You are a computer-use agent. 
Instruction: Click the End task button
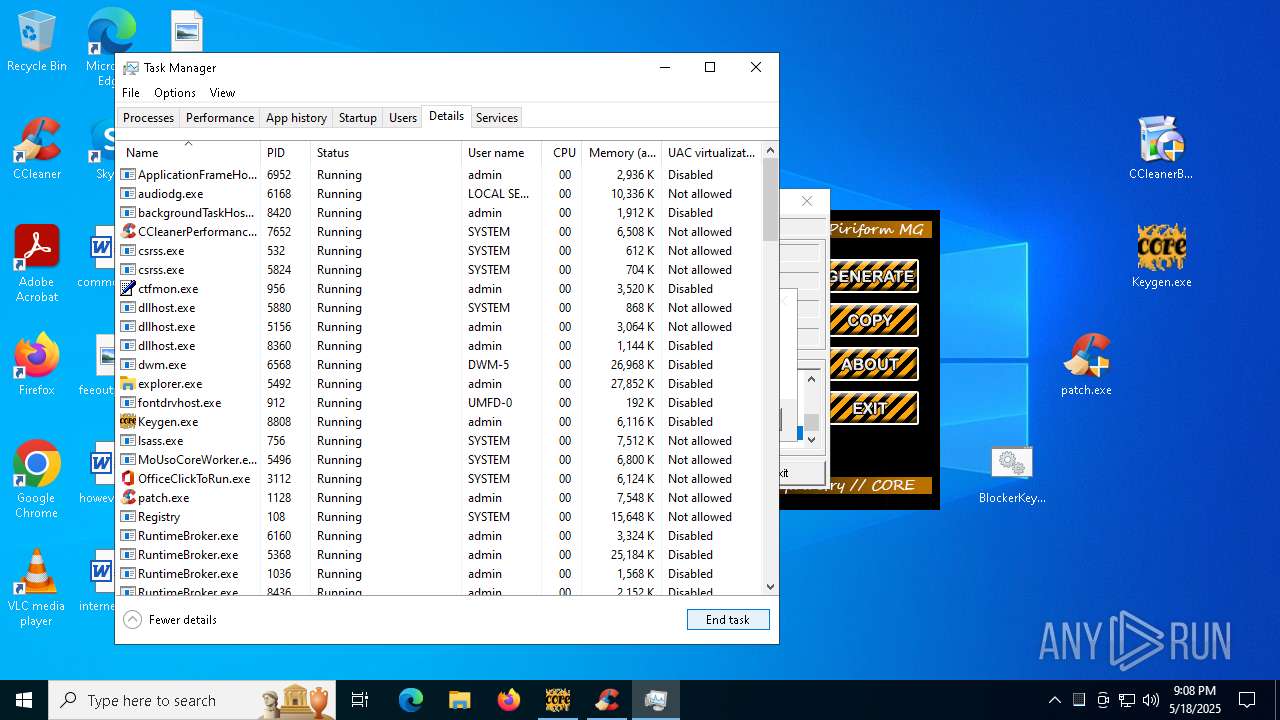pos(728,620)
